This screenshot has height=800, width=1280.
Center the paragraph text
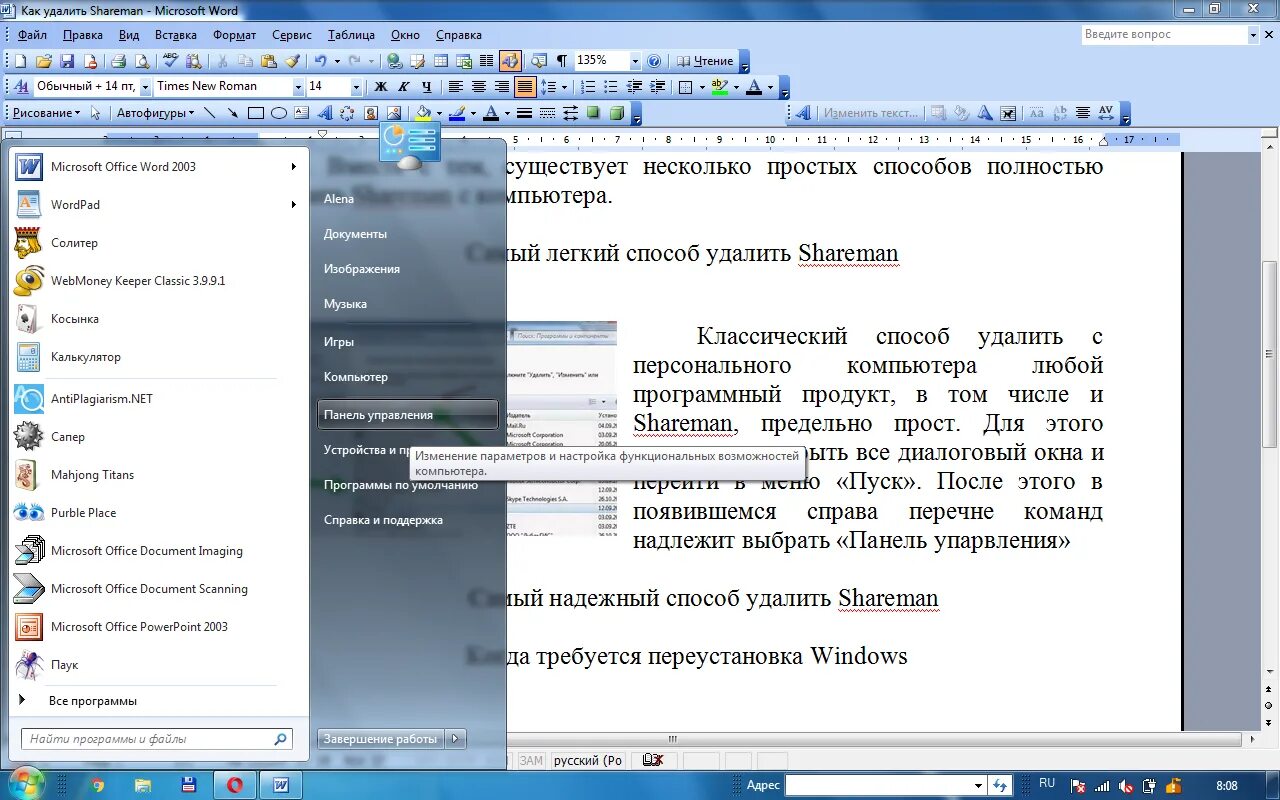tap(479, 87)
